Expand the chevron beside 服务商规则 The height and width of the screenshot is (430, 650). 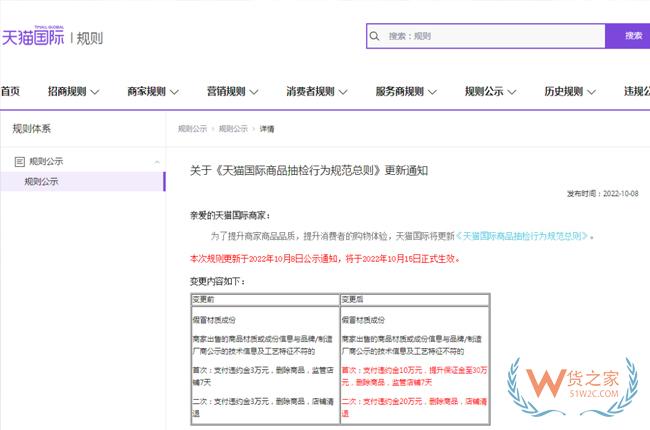click(x=432, y=92)
